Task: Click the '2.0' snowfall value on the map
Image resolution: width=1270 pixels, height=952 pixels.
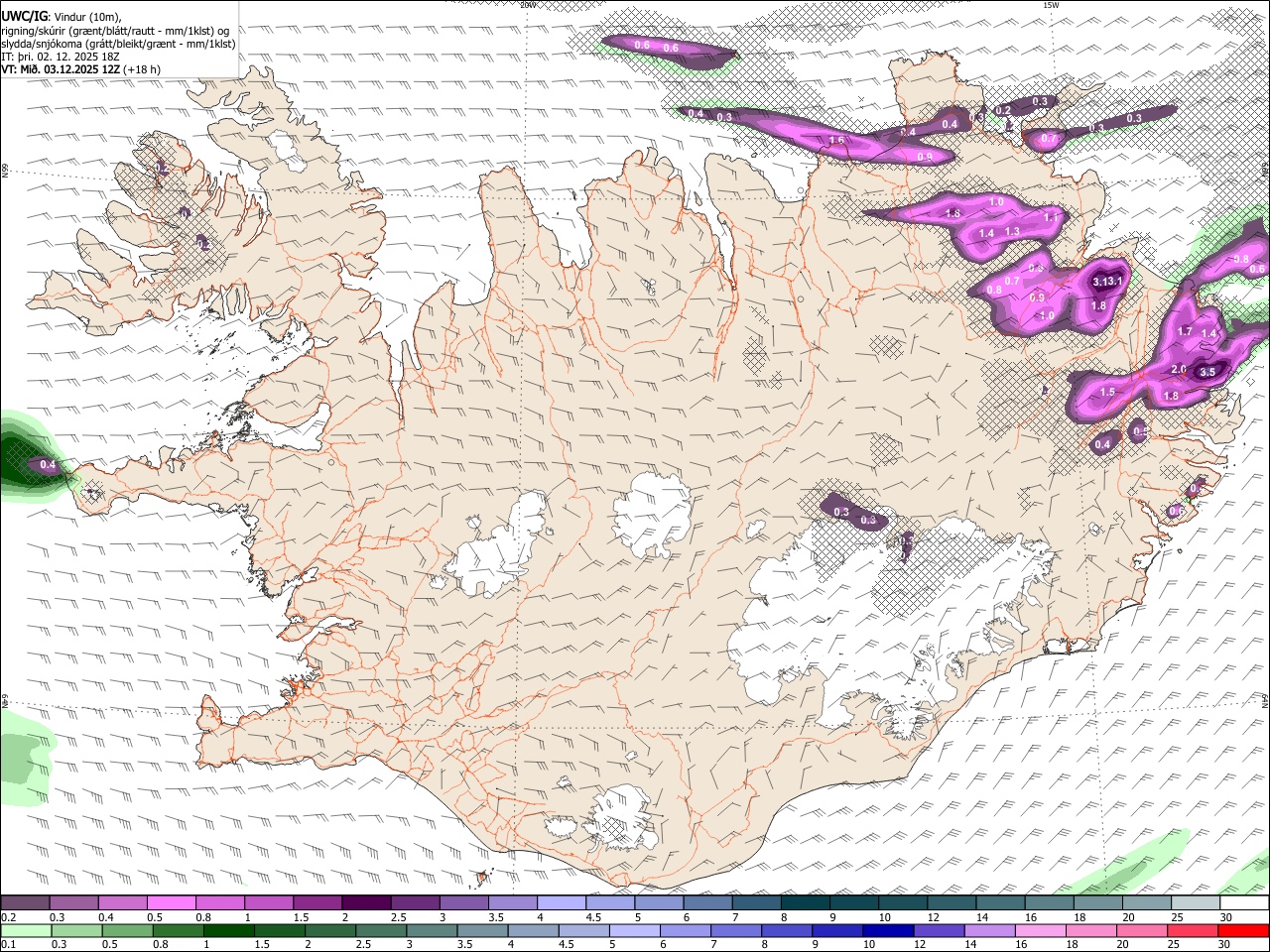Action: pos(1179,369)
